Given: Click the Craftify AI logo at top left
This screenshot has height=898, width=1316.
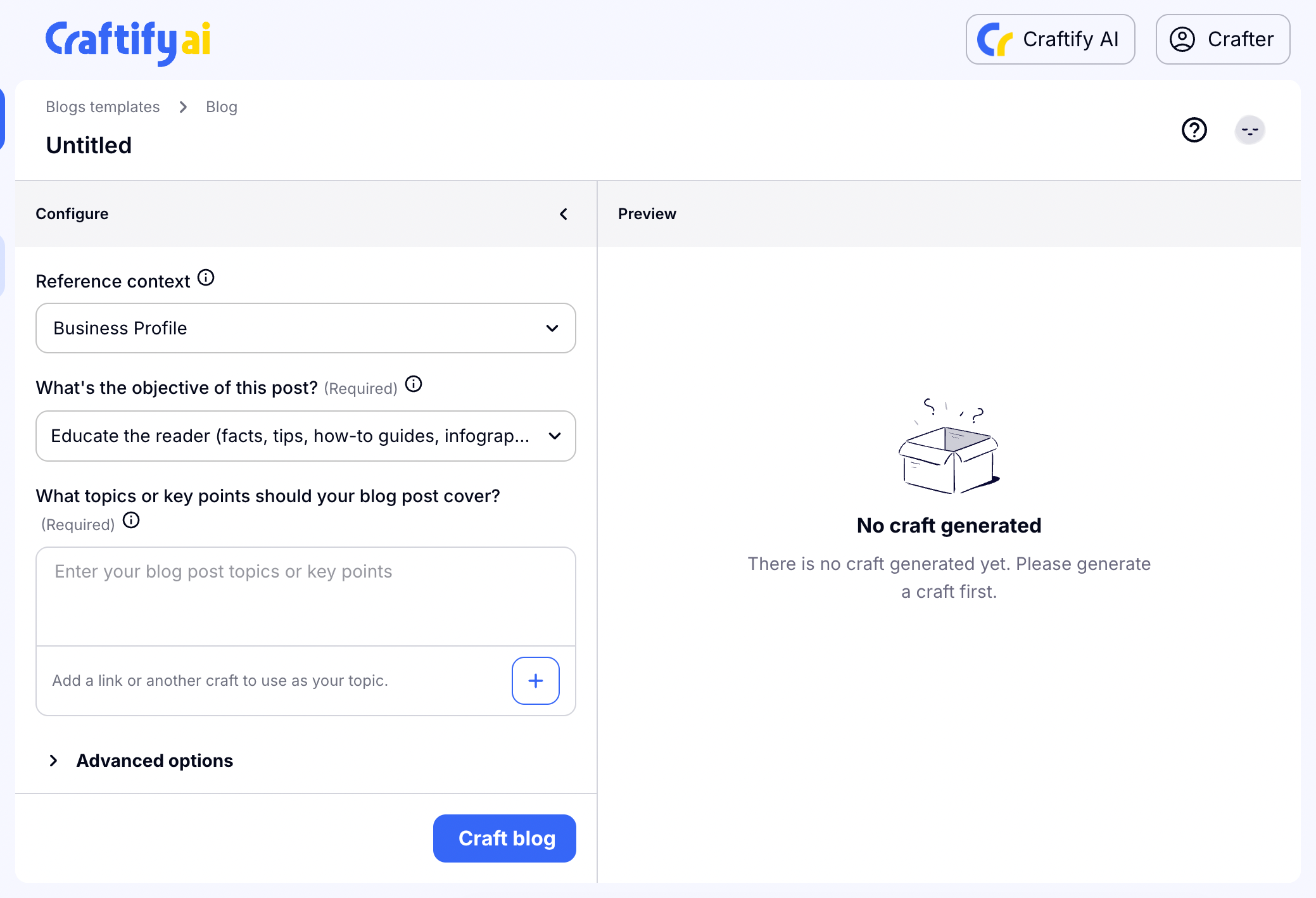Looking at the screenshot, I should coord(127,41).
